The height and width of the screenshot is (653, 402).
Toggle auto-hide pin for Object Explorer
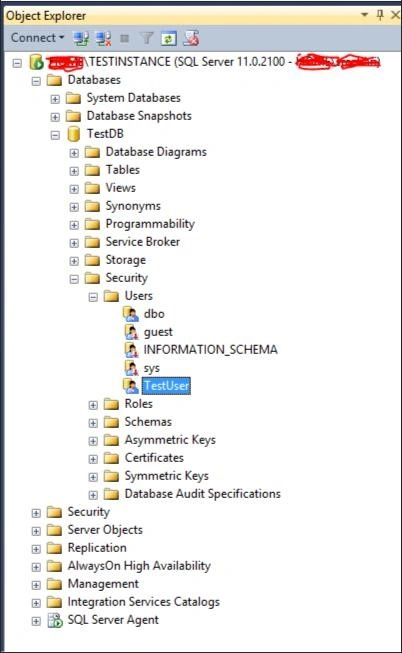pos(380,15)
